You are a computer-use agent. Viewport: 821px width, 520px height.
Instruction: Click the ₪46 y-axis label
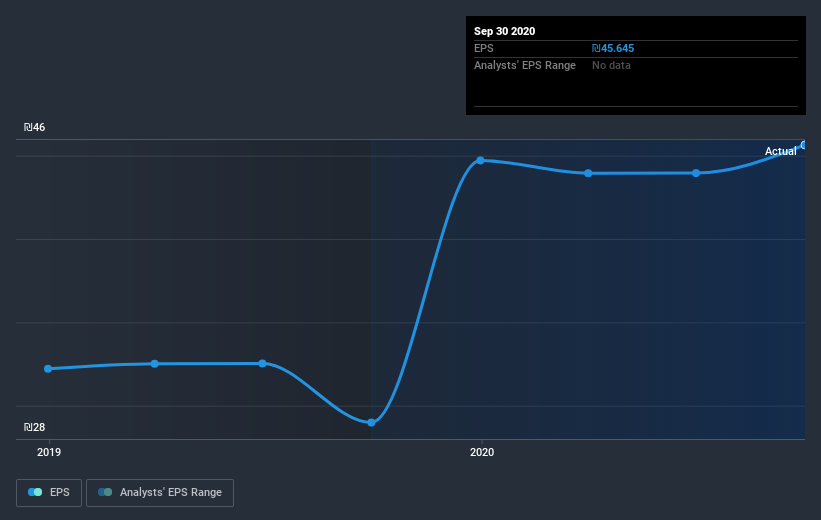35,127
